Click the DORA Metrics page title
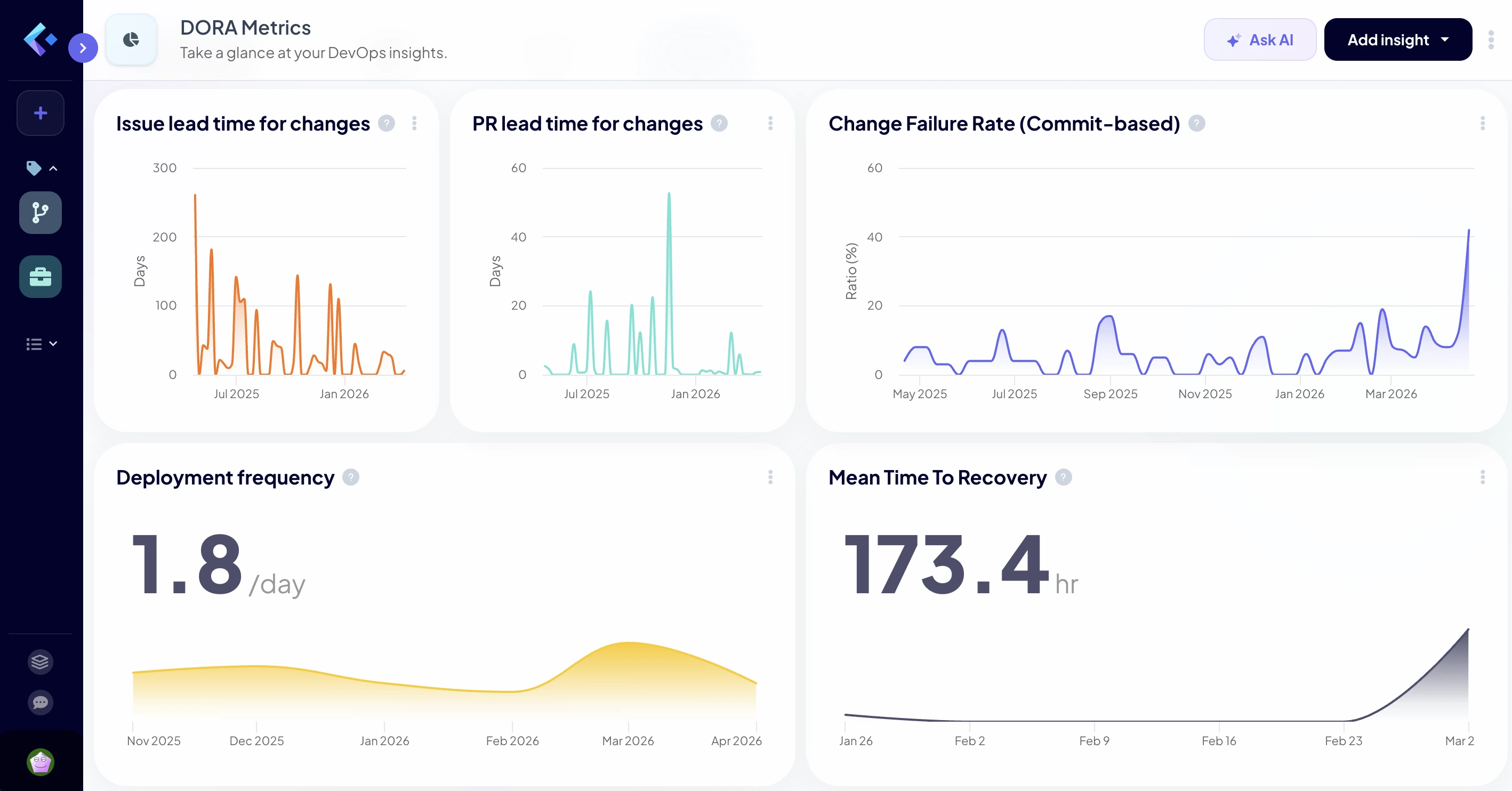Image resolution: width=1512 pixels, height=791 pixels. coord(245,28)
